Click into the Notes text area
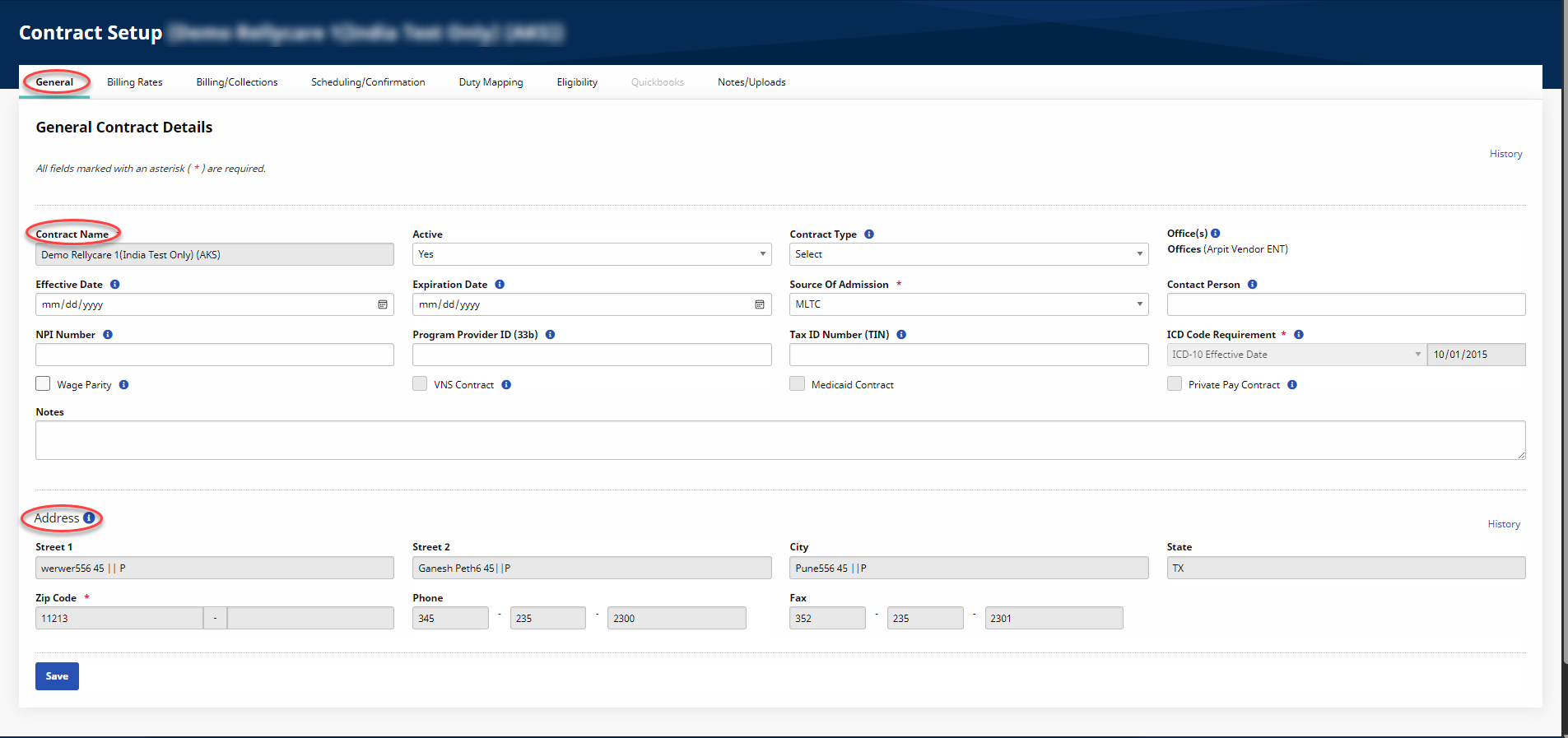Screen dimensions: 1568x738 click(779, 440)
